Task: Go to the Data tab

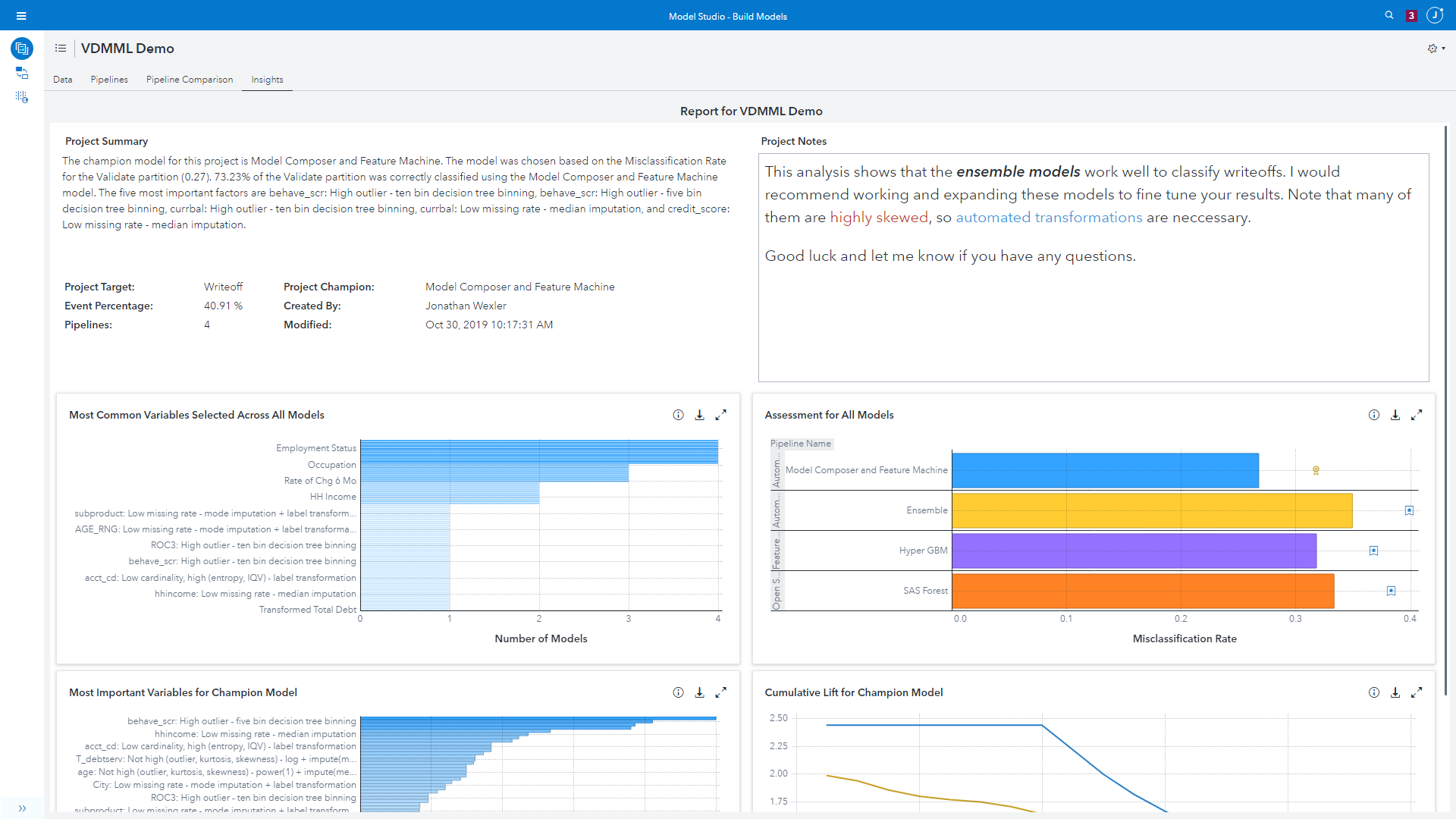Action: pyautogui.click(x=63, y=80)
